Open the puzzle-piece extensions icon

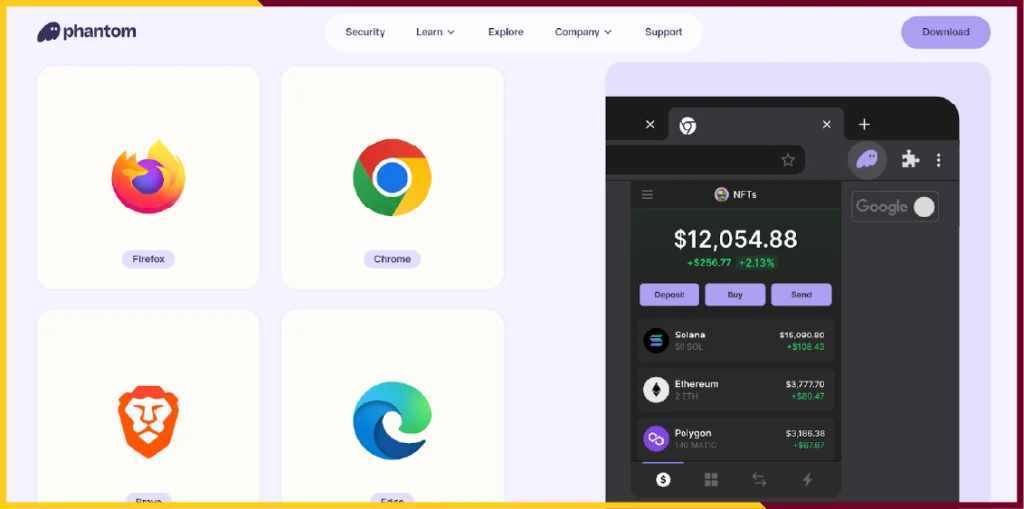pyautogui.click(x=910, y=159)
